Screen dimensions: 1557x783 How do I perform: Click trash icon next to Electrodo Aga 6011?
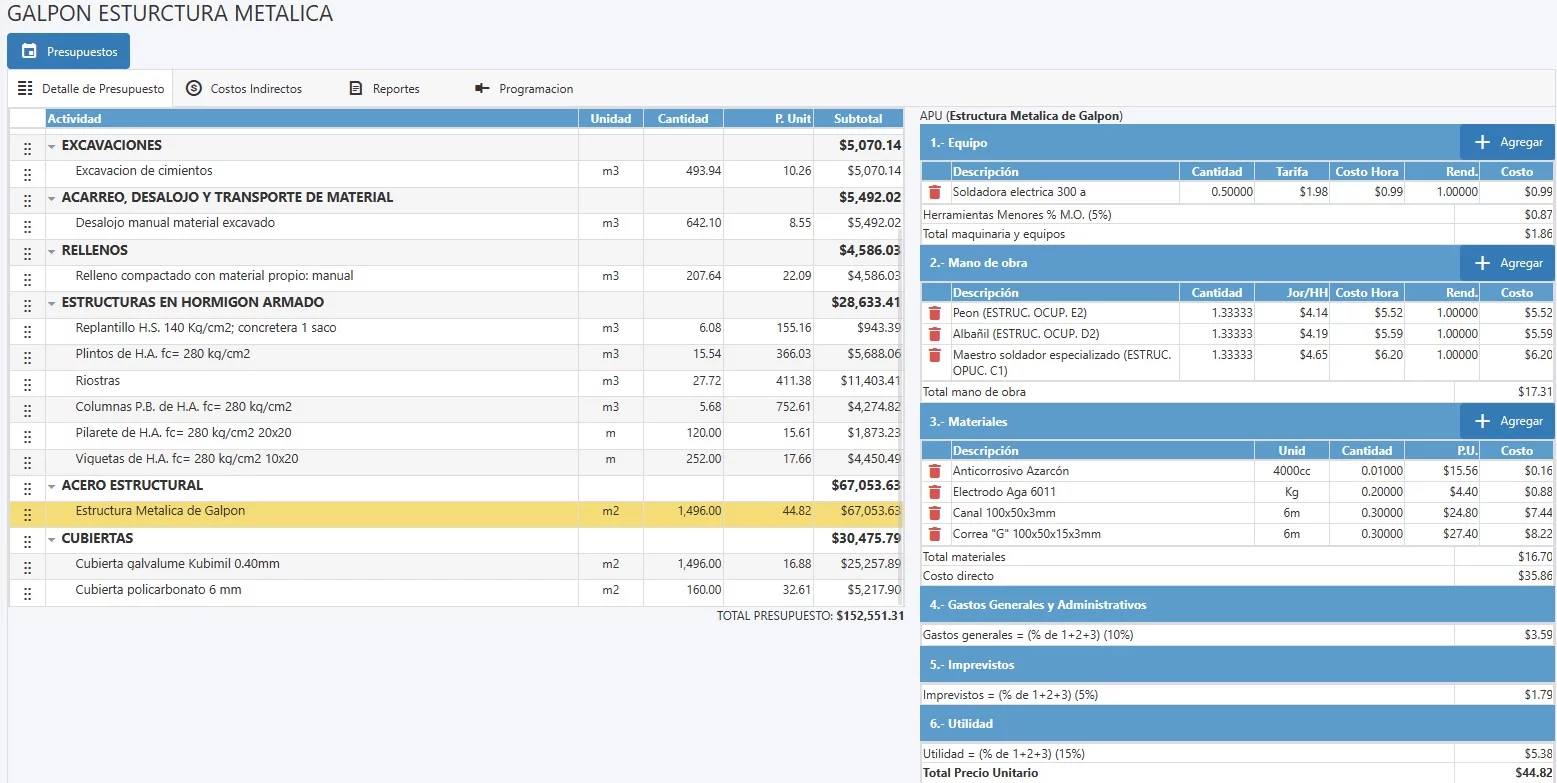click(x=934, y=492)
